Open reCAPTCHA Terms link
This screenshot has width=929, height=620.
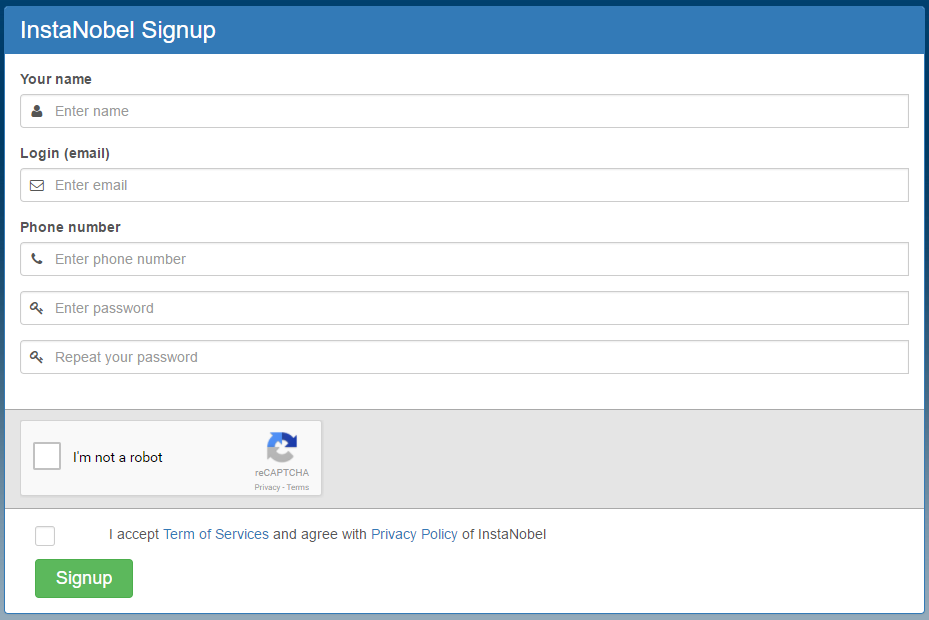click(298, 487)
